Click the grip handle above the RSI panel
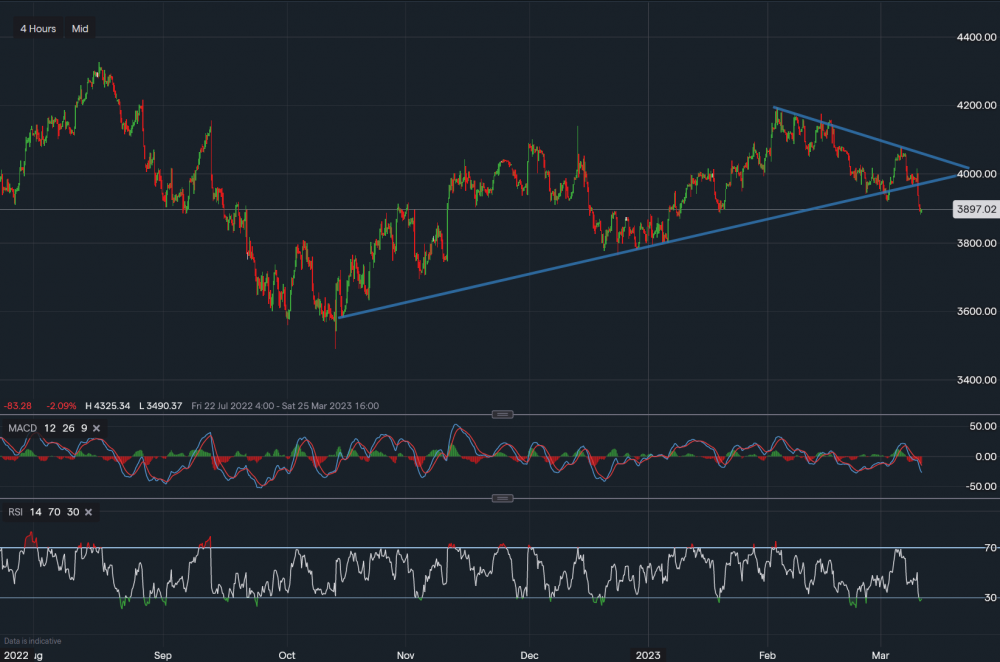Screen dimensions: 1000x662 tap(503, 497)
